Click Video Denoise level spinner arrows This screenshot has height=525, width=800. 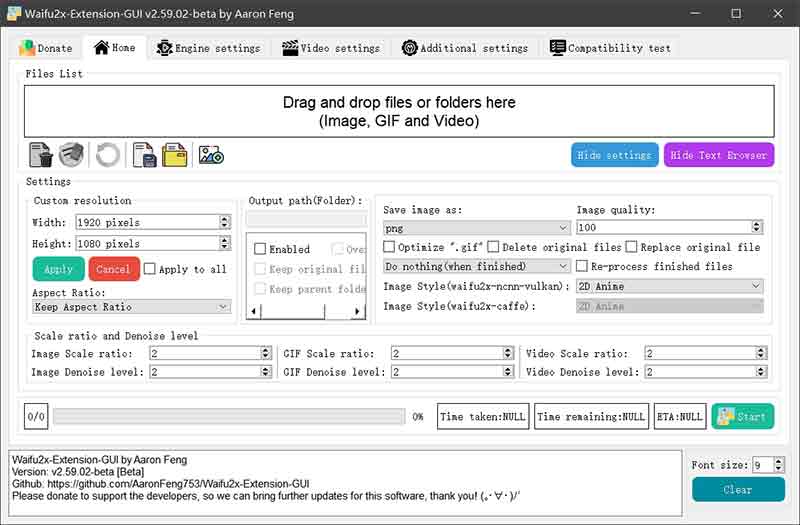pos(761,371)
